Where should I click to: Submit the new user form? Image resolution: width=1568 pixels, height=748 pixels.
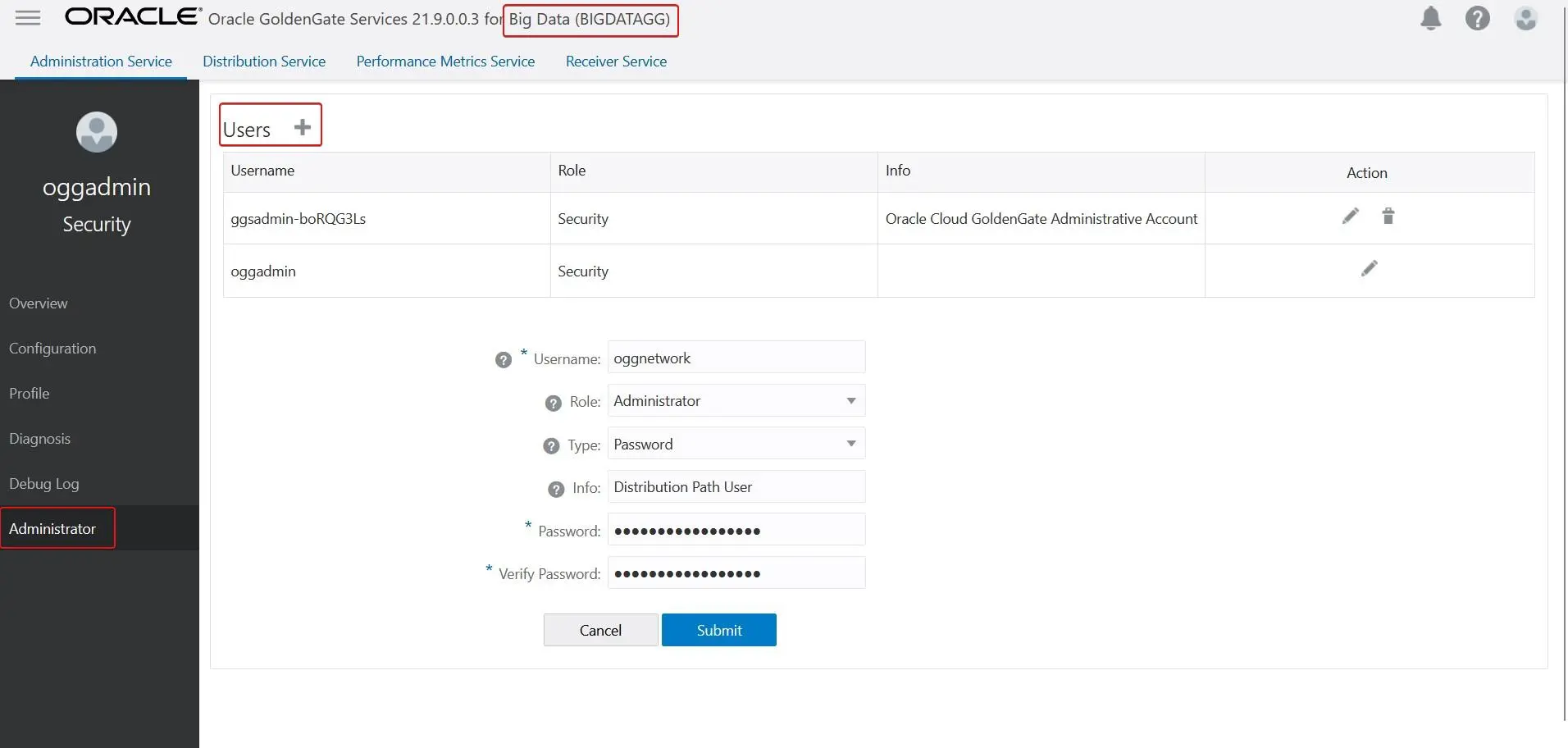[x=718, y=630]
